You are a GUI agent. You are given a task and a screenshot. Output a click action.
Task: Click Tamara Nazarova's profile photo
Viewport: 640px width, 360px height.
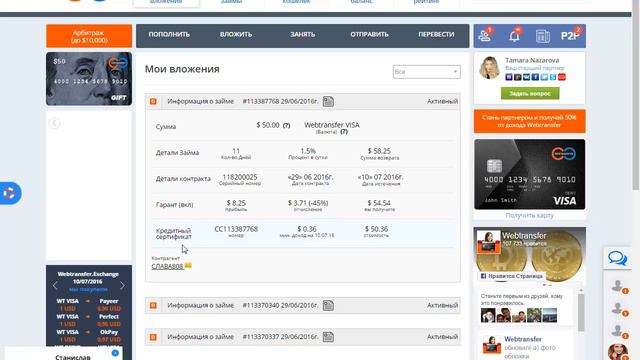(489, 67)
